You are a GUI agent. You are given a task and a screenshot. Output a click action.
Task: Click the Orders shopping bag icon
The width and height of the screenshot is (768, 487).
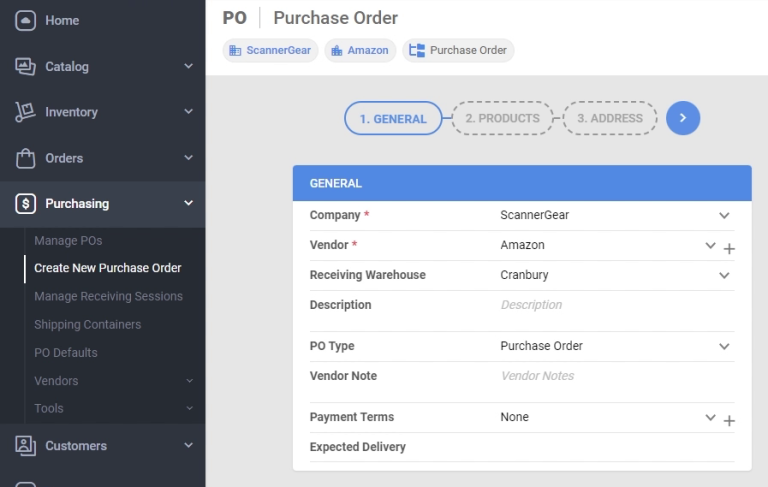25,158
